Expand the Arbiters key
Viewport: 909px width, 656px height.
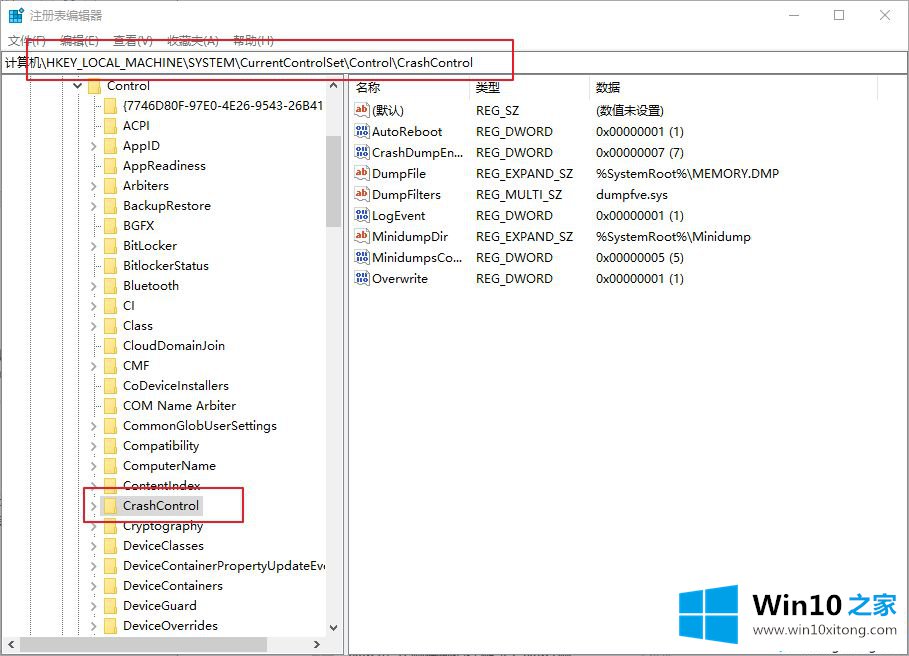pos(93,186)
